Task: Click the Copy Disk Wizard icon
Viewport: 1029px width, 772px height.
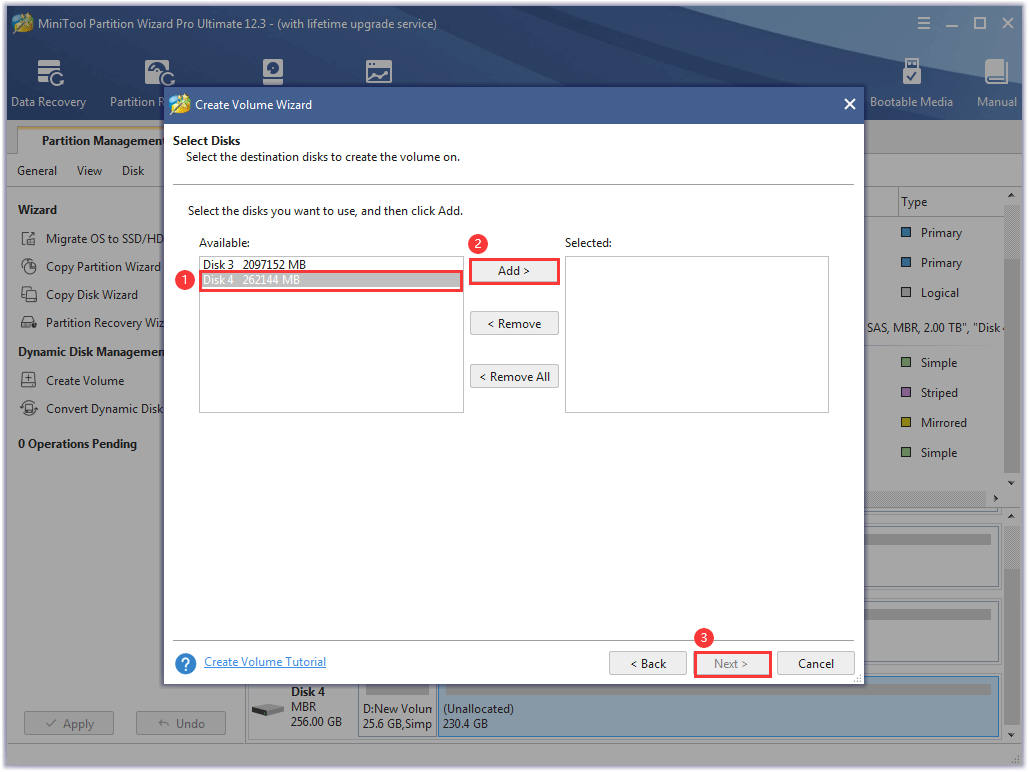Action: point(28,294)
